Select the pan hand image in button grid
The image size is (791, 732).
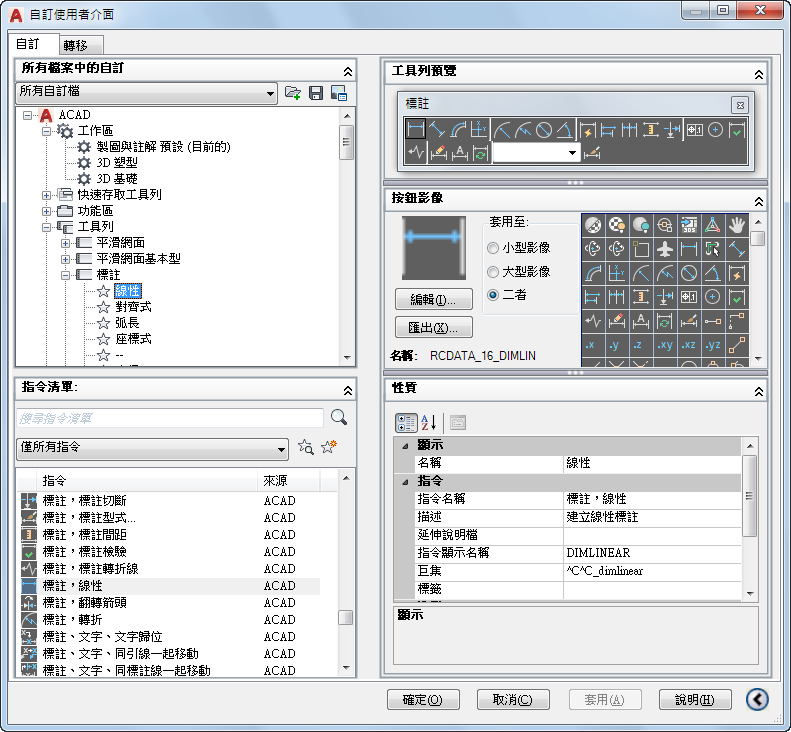737,225
